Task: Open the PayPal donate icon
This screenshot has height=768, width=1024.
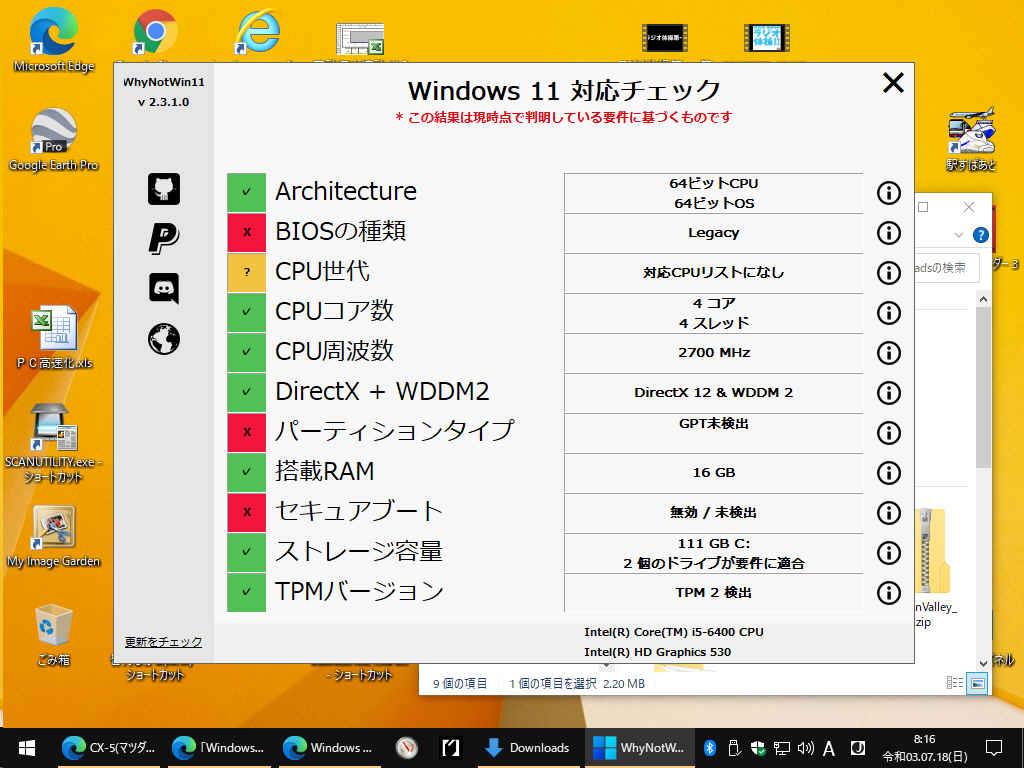Action: pyautogui.click(x=163, y=238)
